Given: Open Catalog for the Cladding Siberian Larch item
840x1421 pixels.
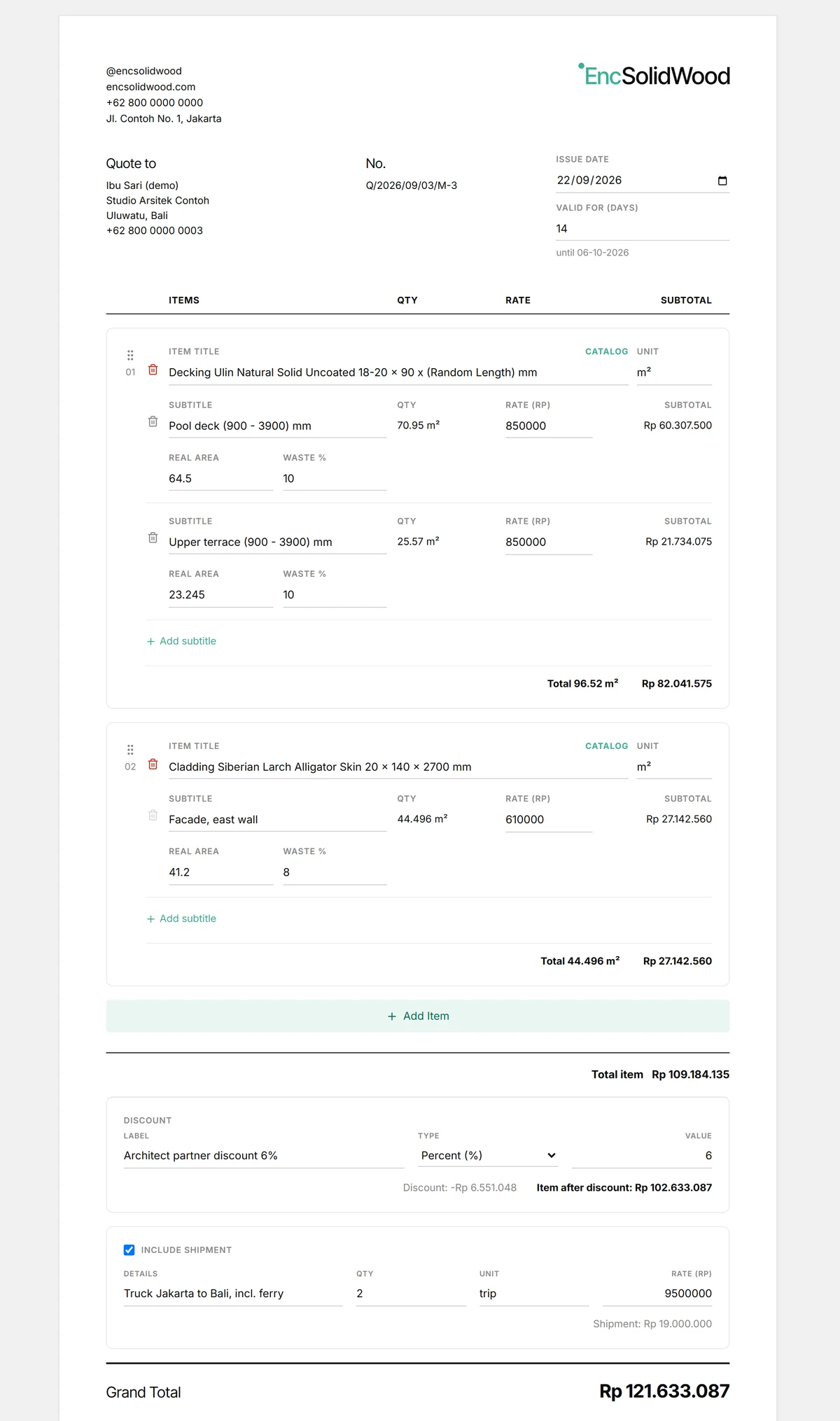Looking at the screenshot, I should pyautogui.click(x=606, y=746).
